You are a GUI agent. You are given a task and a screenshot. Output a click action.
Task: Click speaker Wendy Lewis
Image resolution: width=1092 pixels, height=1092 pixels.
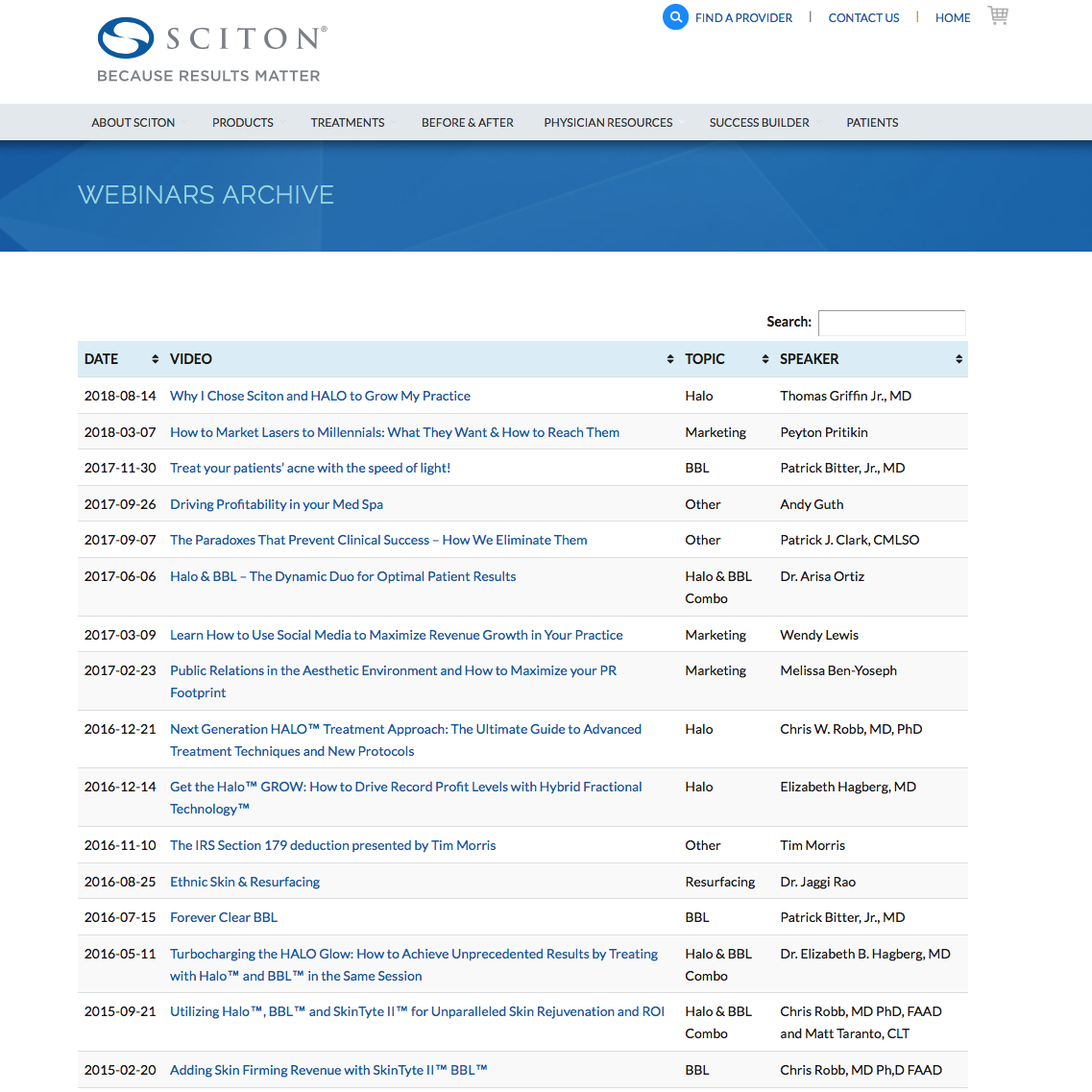[x=819, y=635]
